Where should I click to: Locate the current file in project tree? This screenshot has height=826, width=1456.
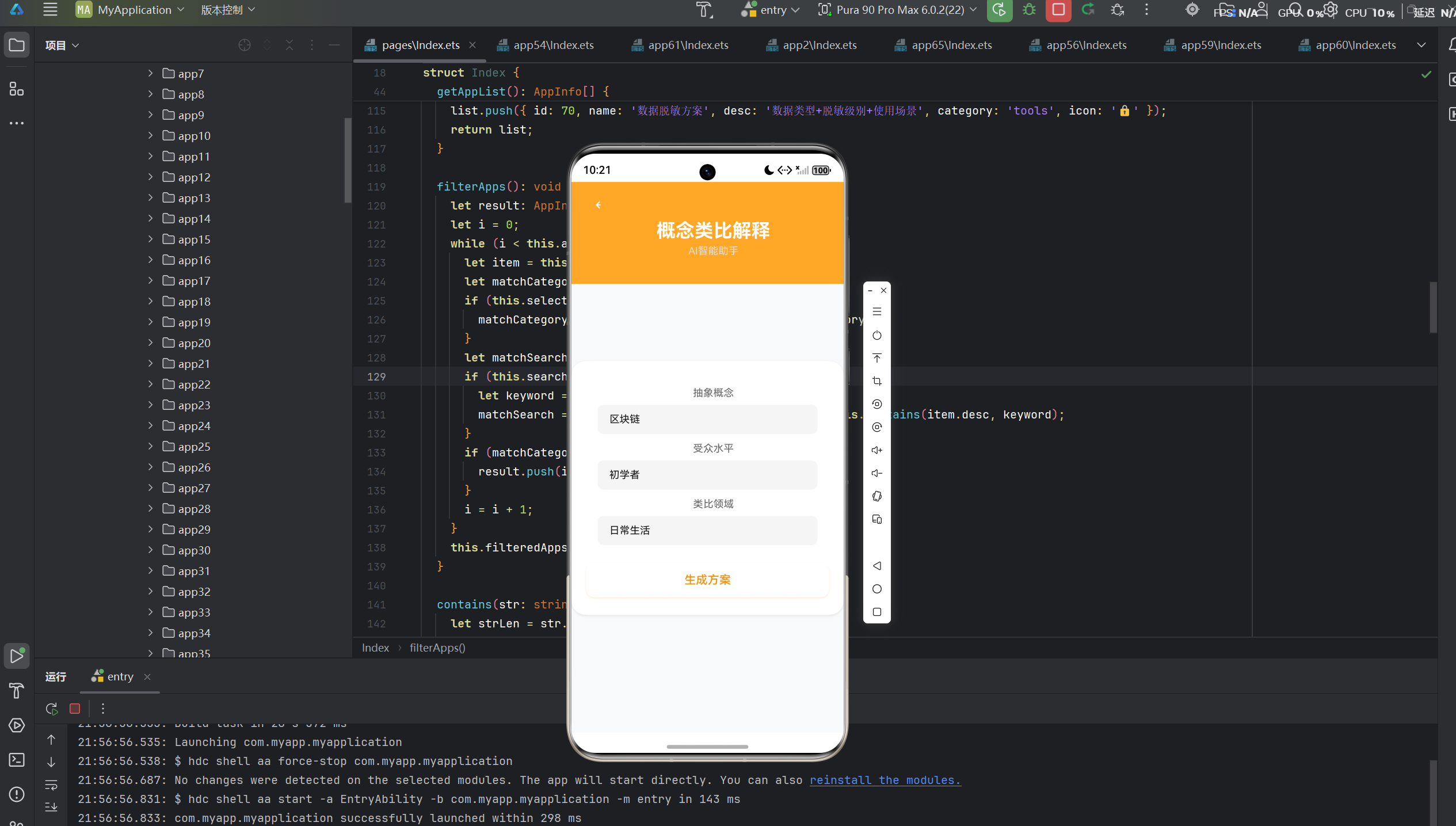point(245,45)
